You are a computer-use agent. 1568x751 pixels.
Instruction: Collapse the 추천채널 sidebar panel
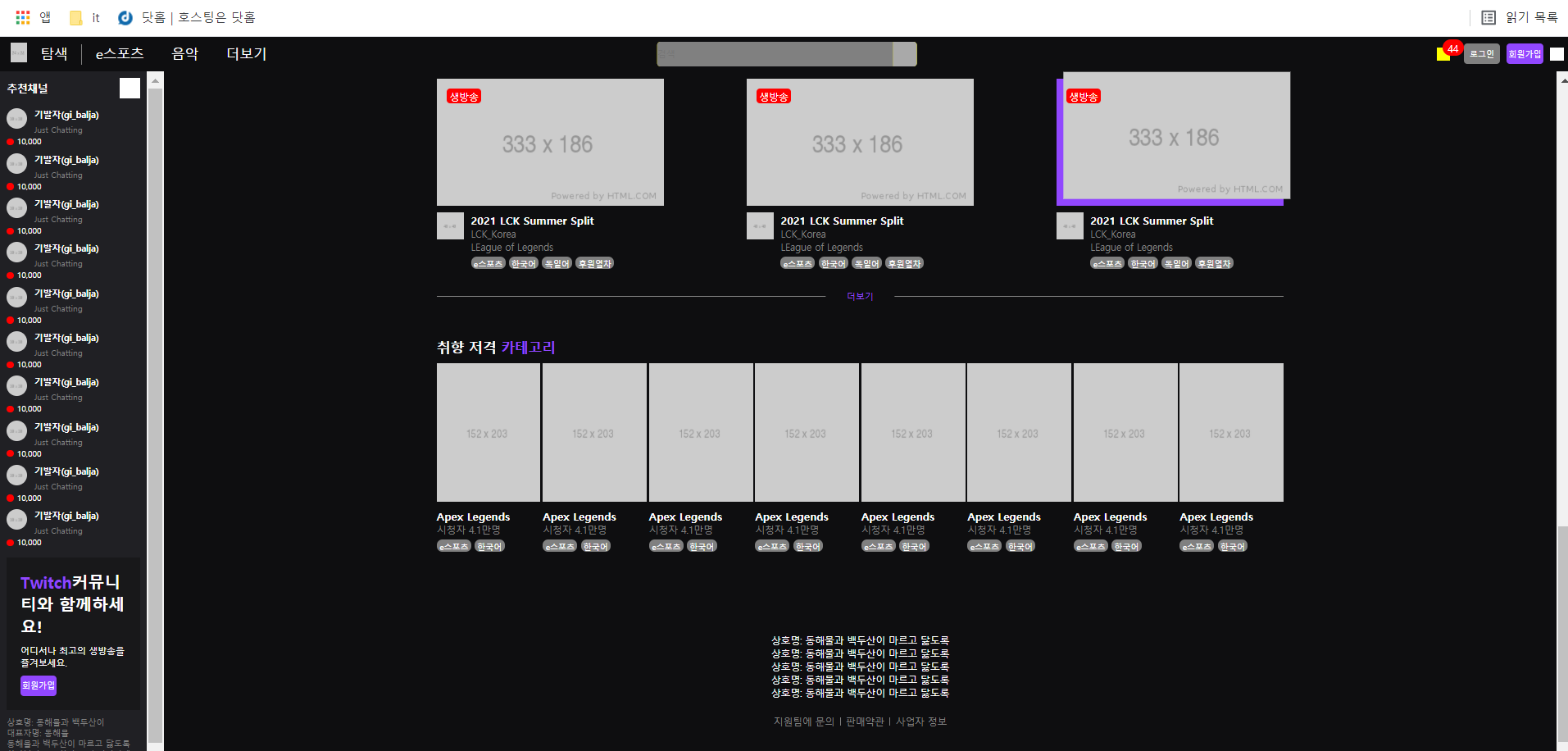pyautogui.click(x=130, y=89)
